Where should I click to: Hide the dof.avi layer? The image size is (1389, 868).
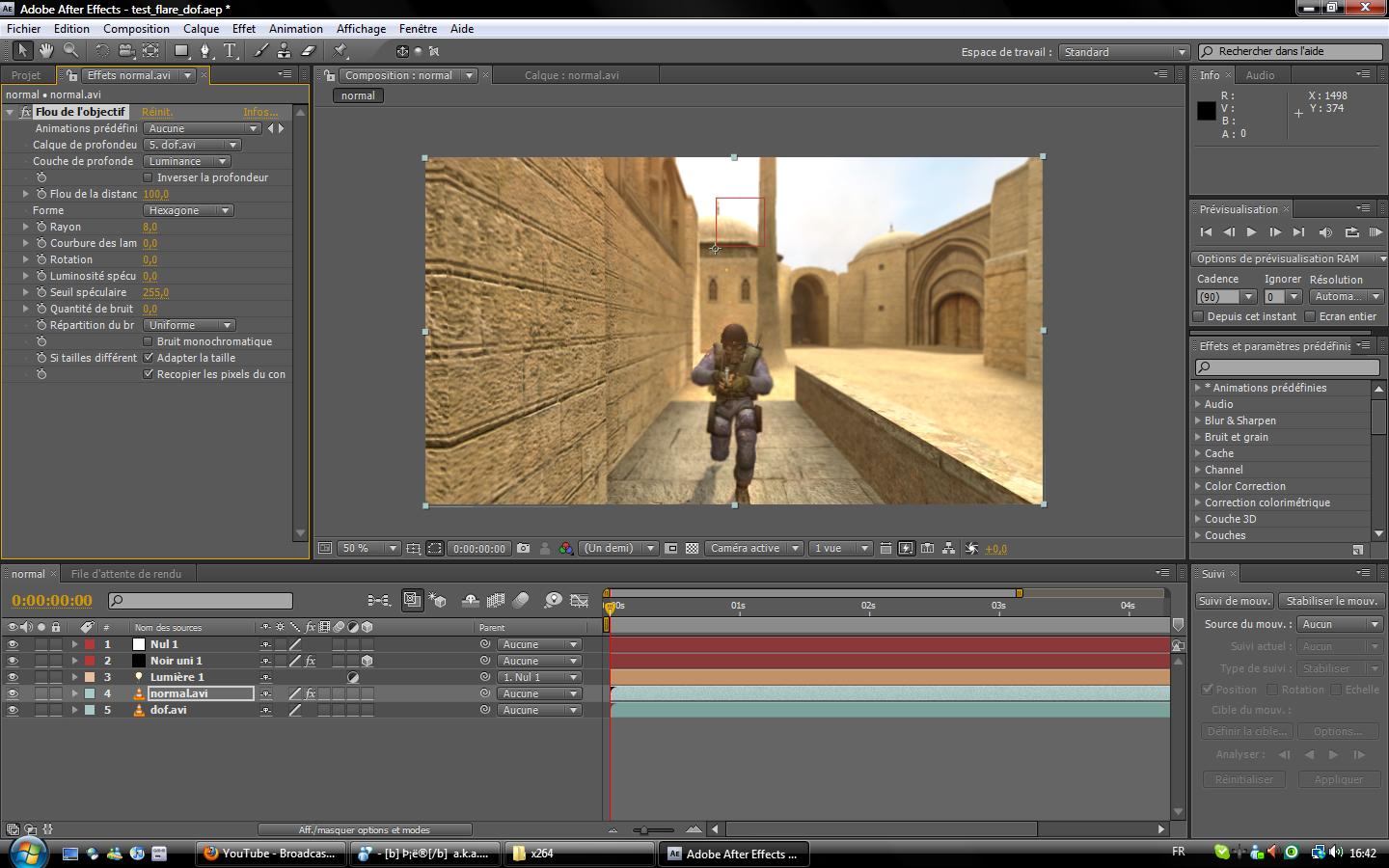pyautogui.click(x=13, y=710)
